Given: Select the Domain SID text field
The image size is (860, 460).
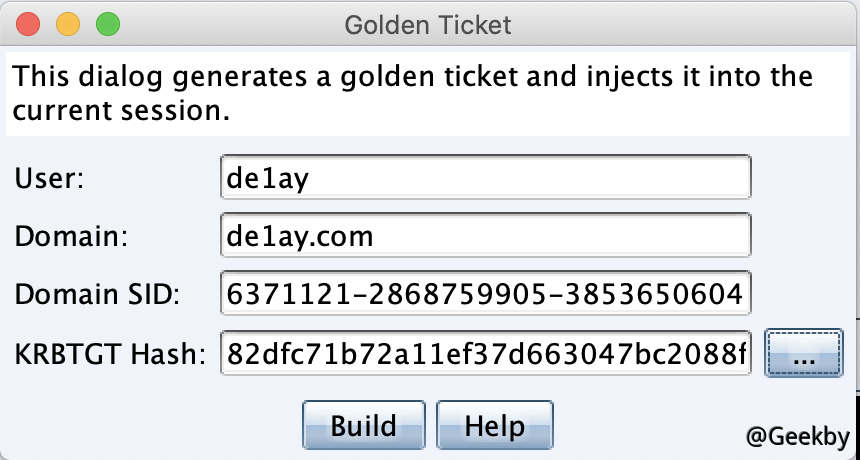Looking at the screenshot, I should click(x=485, y=295).
